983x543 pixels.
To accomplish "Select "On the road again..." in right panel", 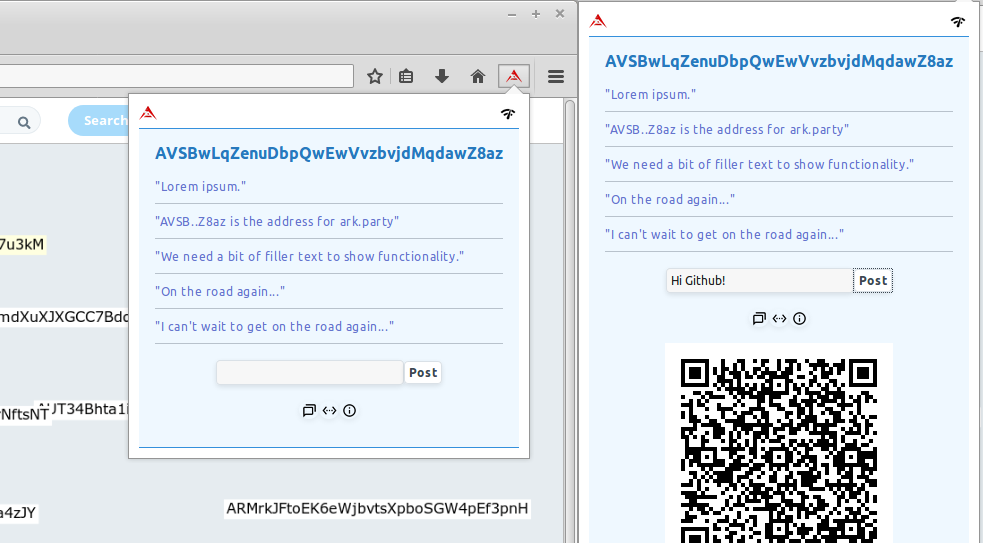I will coord(670,200).
